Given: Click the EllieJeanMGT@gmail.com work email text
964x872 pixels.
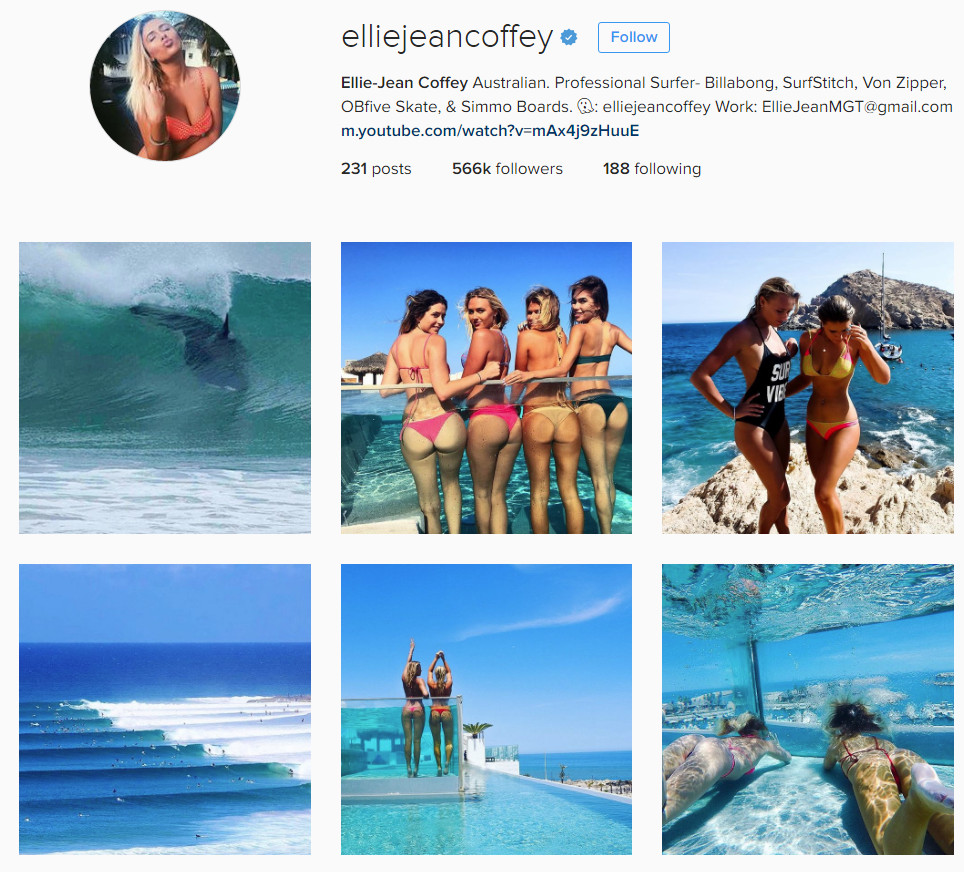Looking at the screenshot, I should tap(857, 107).
